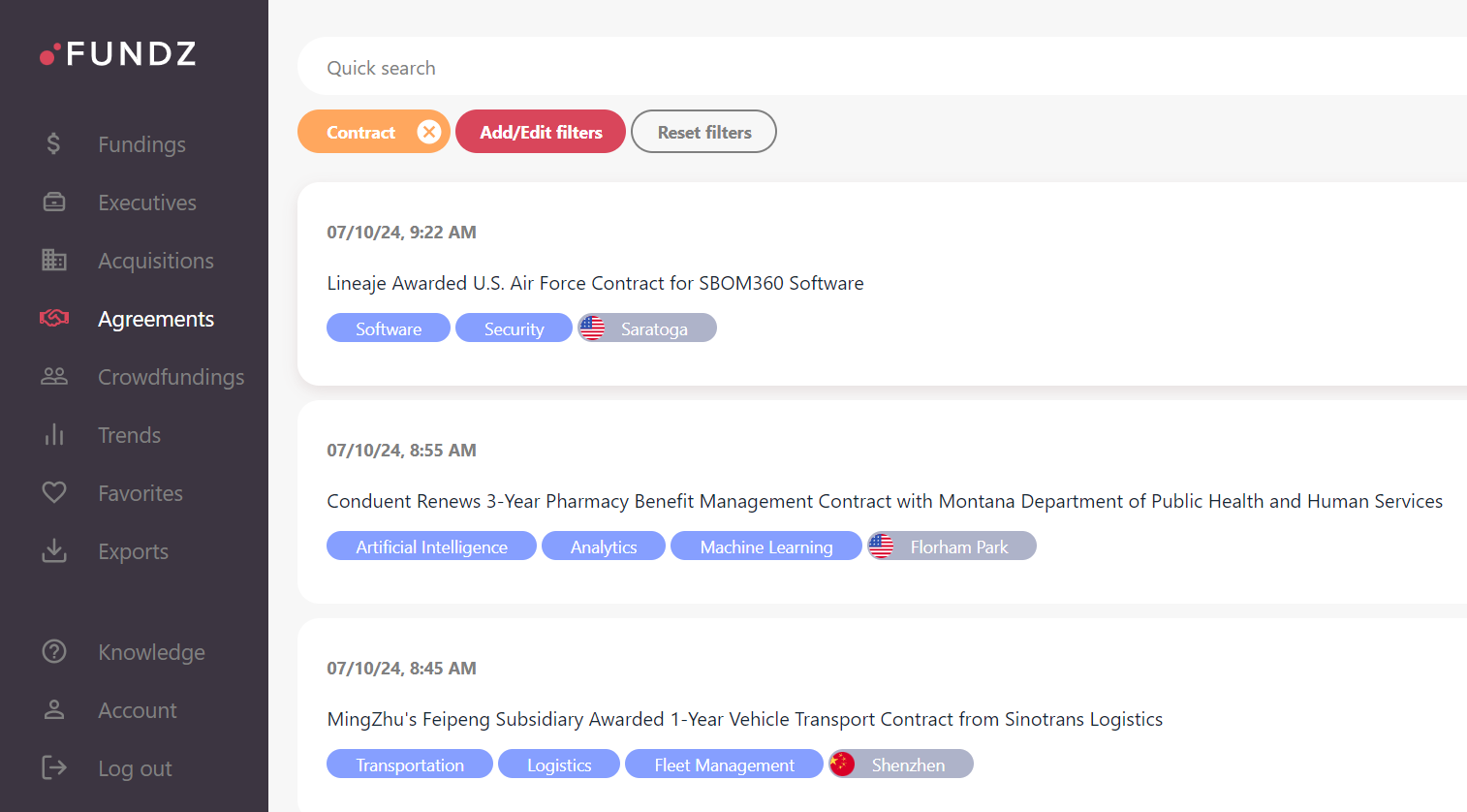Focus the Quick search field
Image resolution: width=1467 pixels, height=812 pixels.
pos(872,68)
